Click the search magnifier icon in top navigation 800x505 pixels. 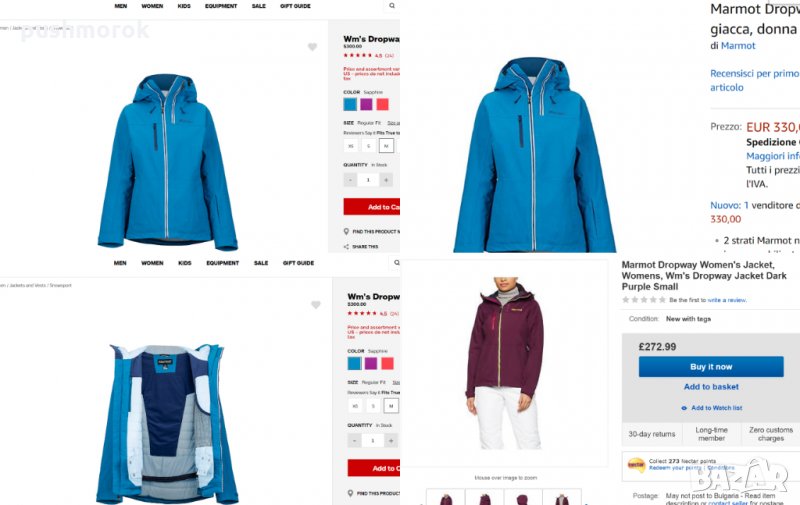(392, 6)
